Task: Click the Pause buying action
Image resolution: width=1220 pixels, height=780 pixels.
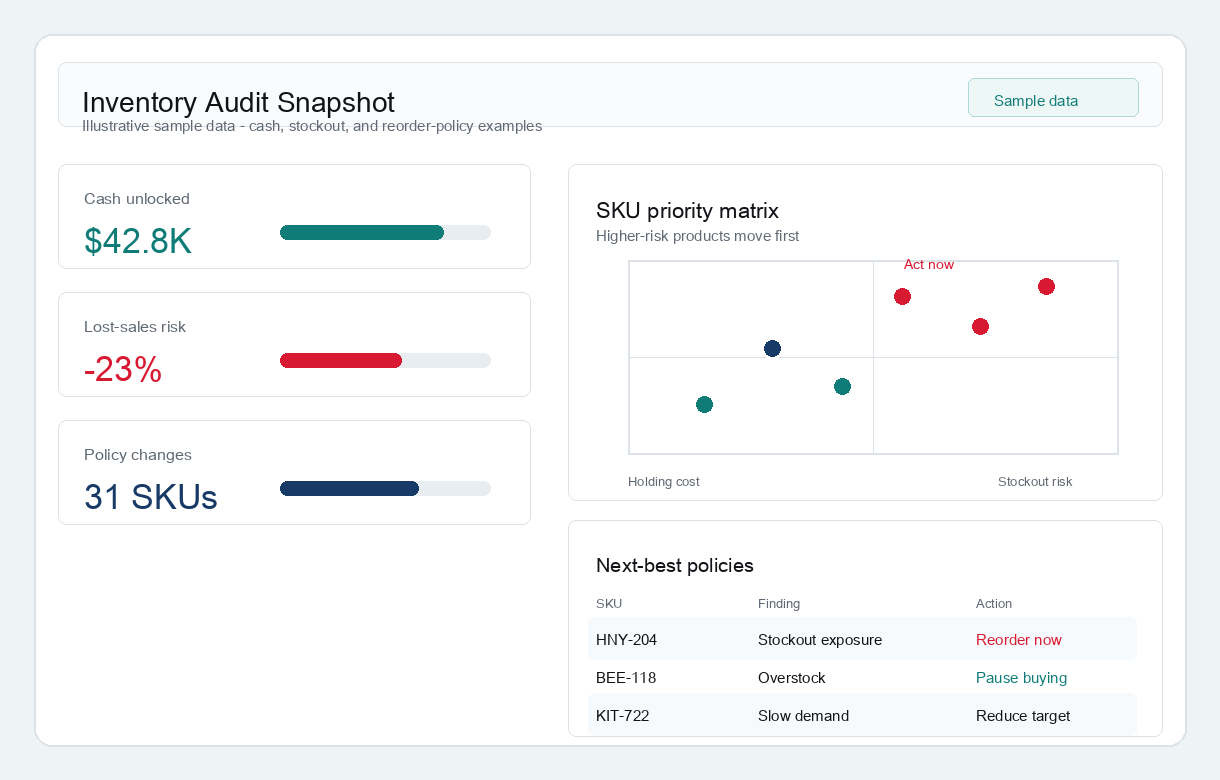Action: tap(1022, 678)
